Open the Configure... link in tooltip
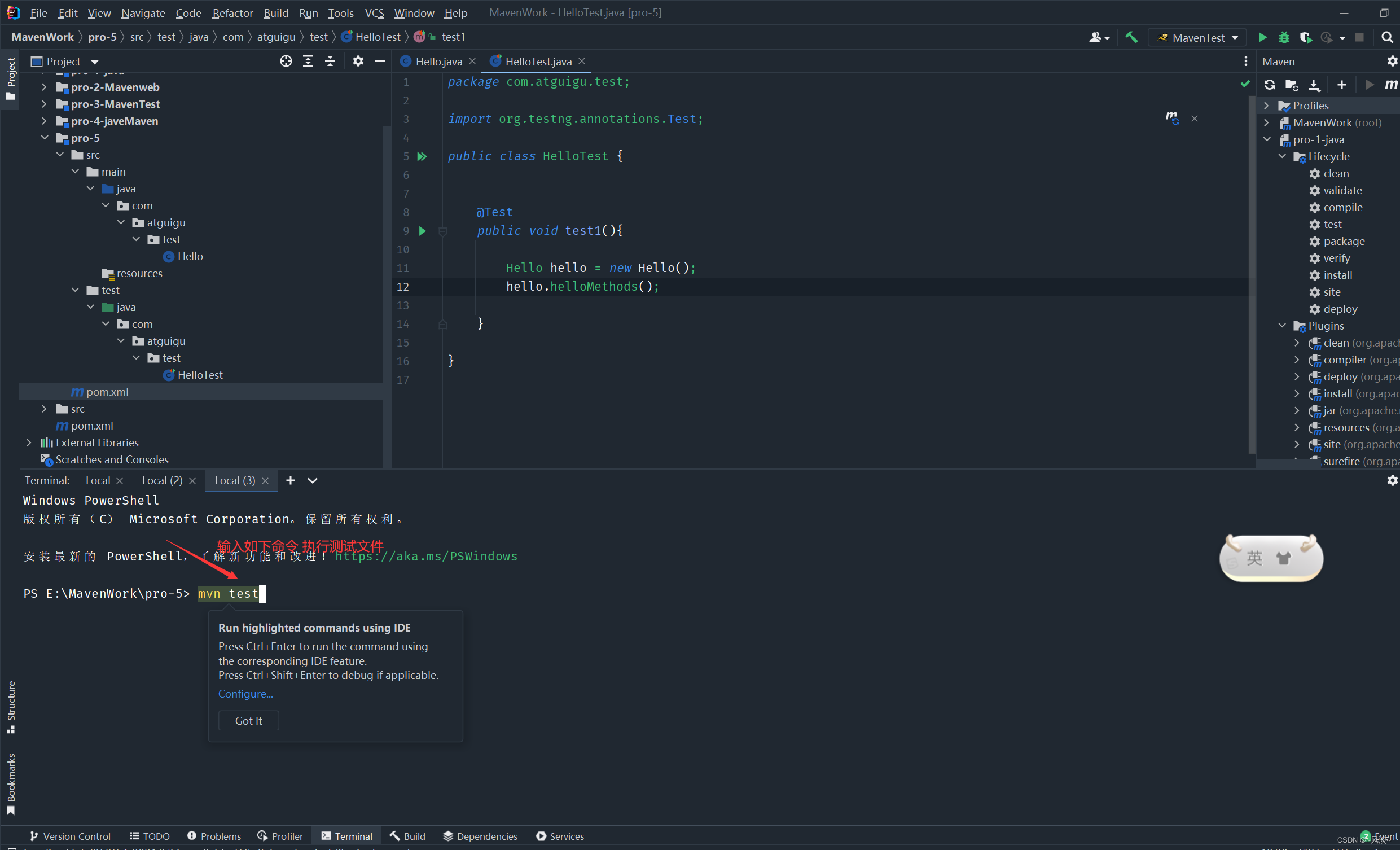 (x=245, y=694)
